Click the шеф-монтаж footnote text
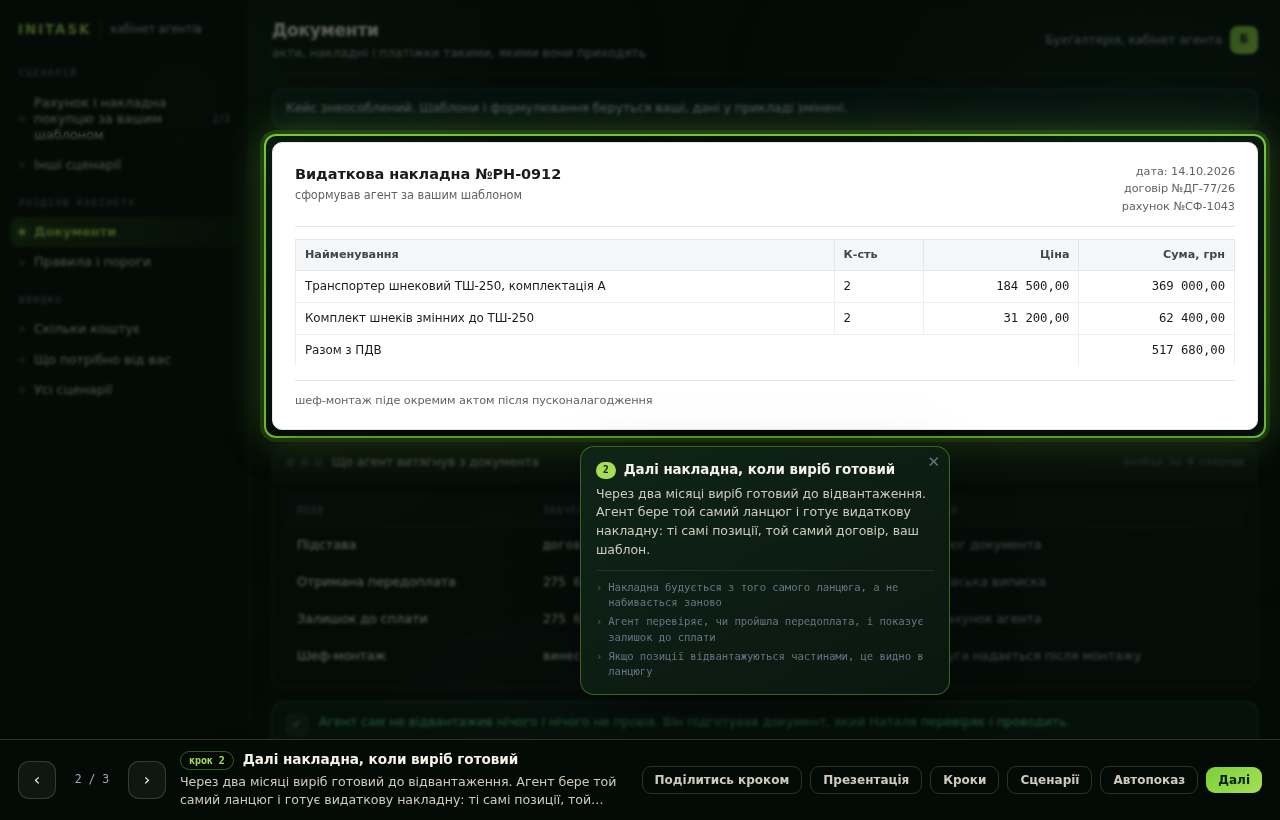1280x820 pixels. pyautogui.click(x=474, y=400)
